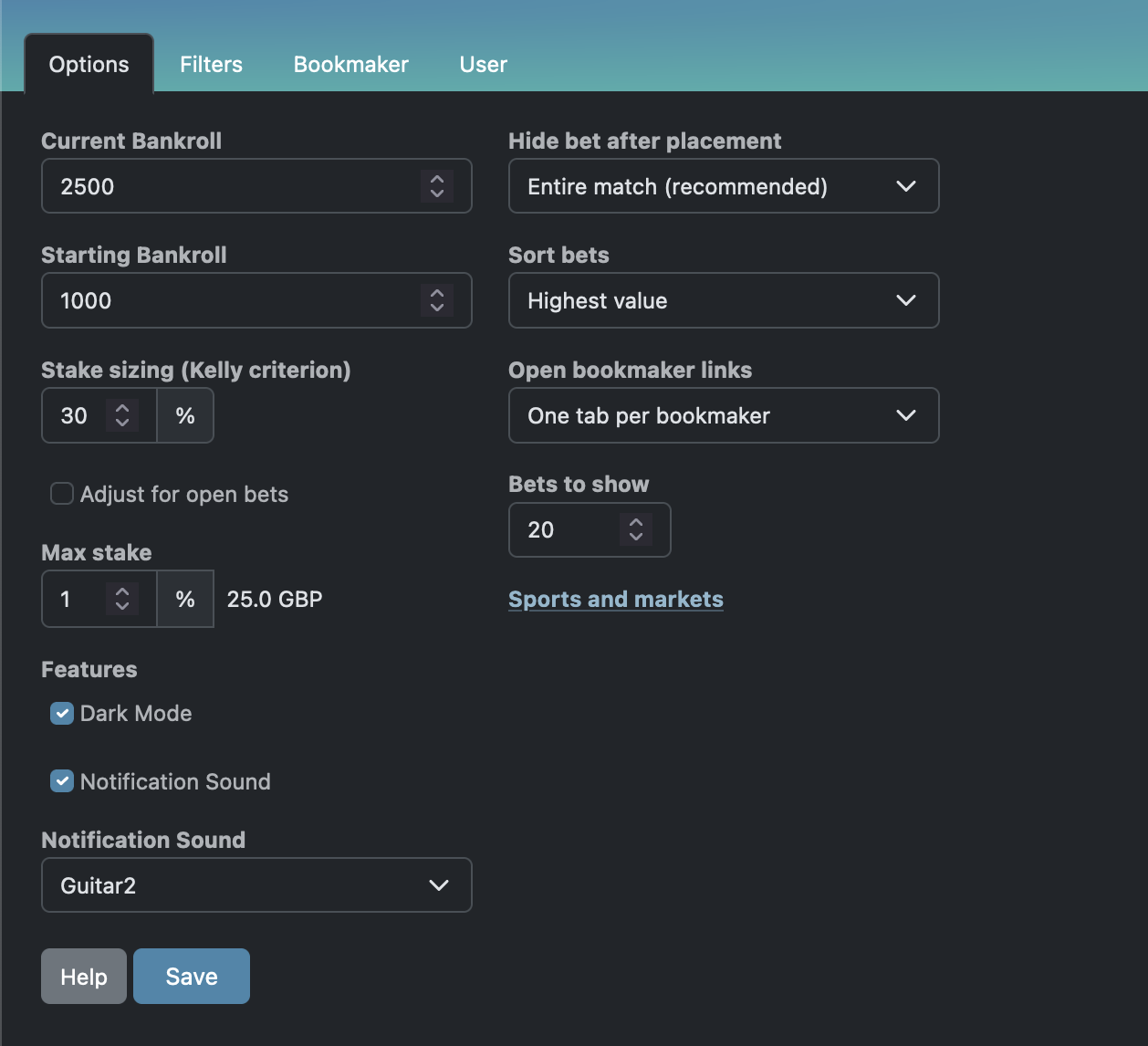Screen dimensions: 1148x1046
Task: Click the Kelly criterion stake sizing field
Action: (x=99, y=415)
